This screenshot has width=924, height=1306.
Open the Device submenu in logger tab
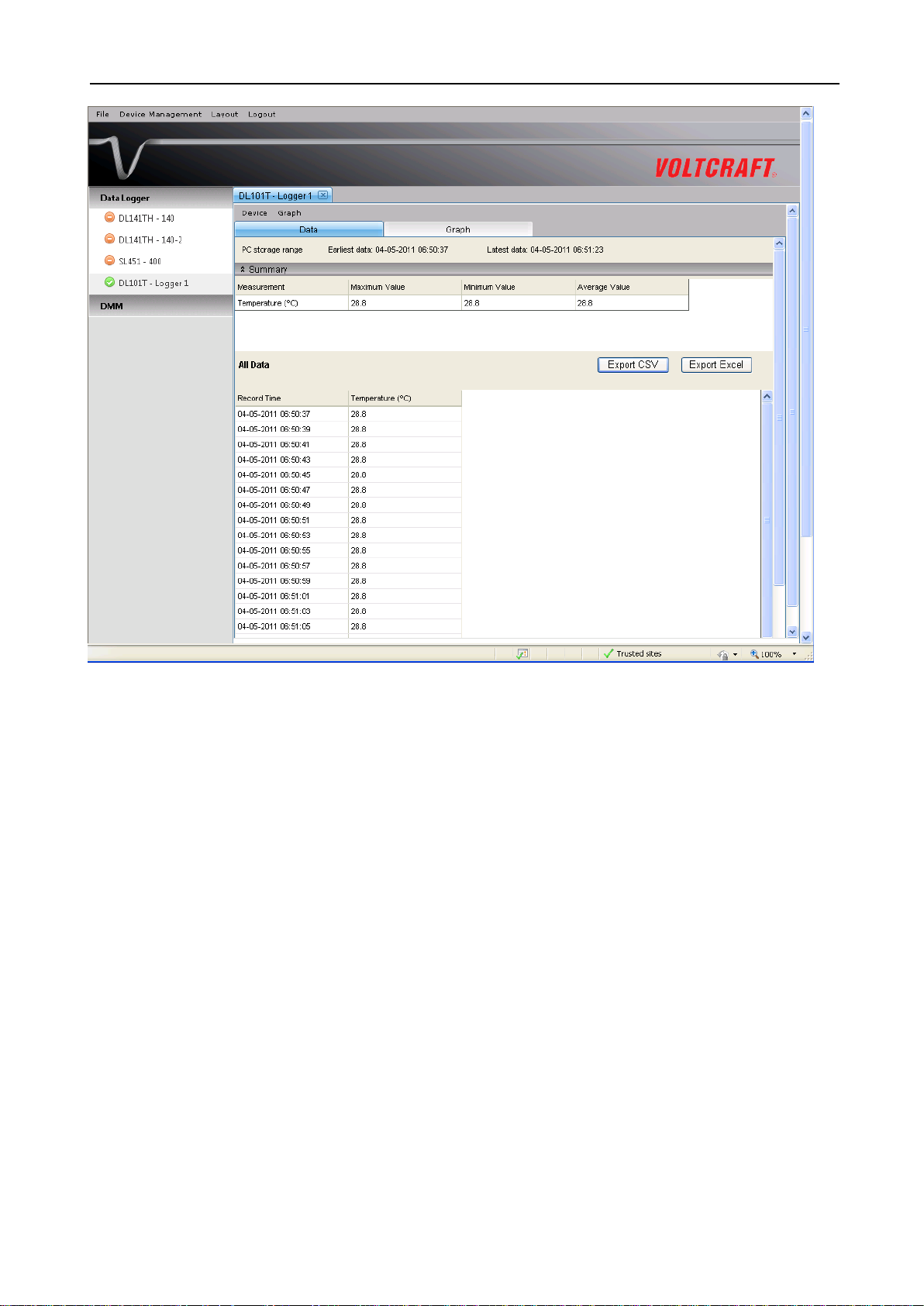click(x=254, y=213)
